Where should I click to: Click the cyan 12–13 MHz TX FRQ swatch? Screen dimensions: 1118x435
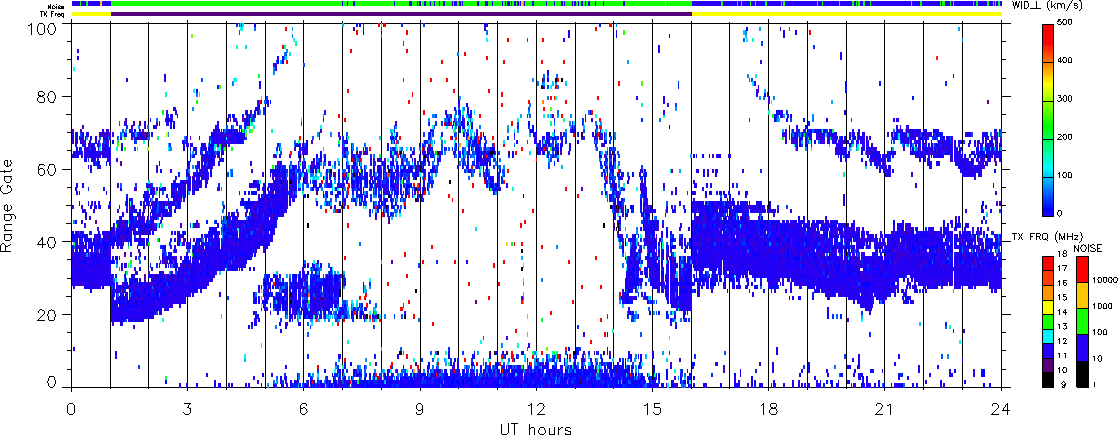click(x=1048, y=337)
